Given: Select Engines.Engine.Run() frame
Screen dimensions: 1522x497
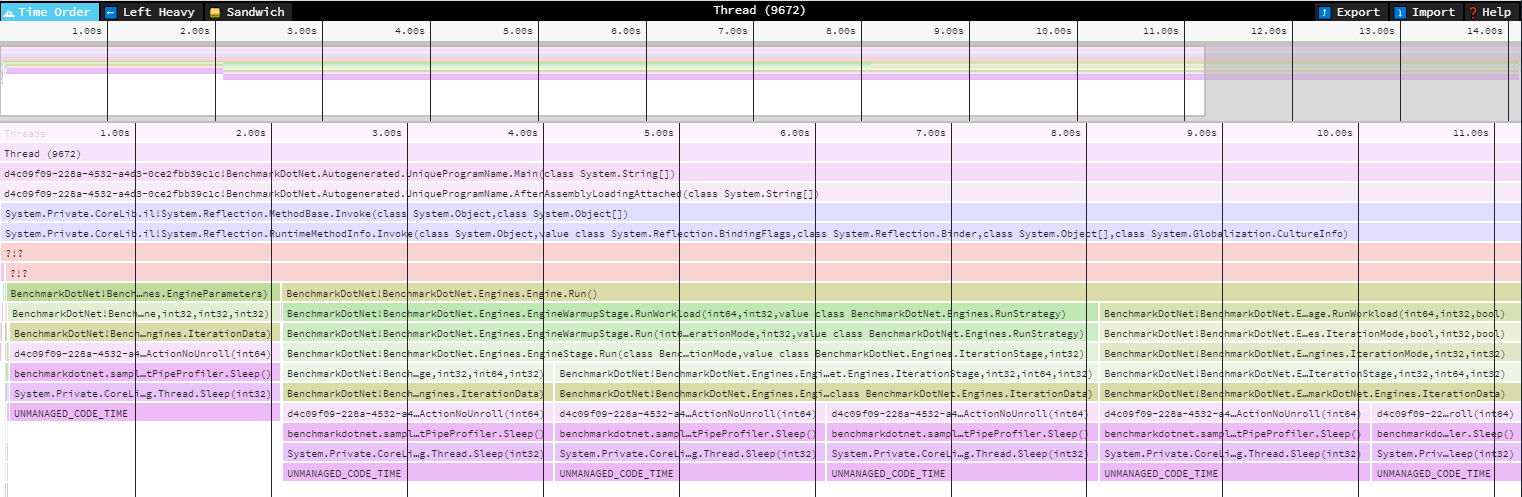Looking at the screenshot, I should click(902, 293).
